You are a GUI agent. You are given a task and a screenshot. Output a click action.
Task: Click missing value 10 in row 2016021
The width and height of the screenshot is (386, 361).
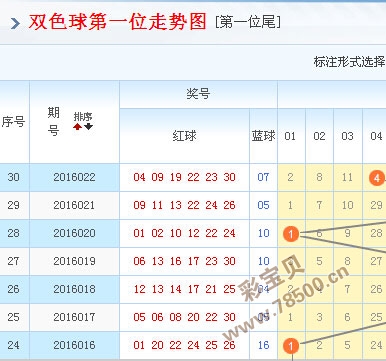tap(347, 205)
